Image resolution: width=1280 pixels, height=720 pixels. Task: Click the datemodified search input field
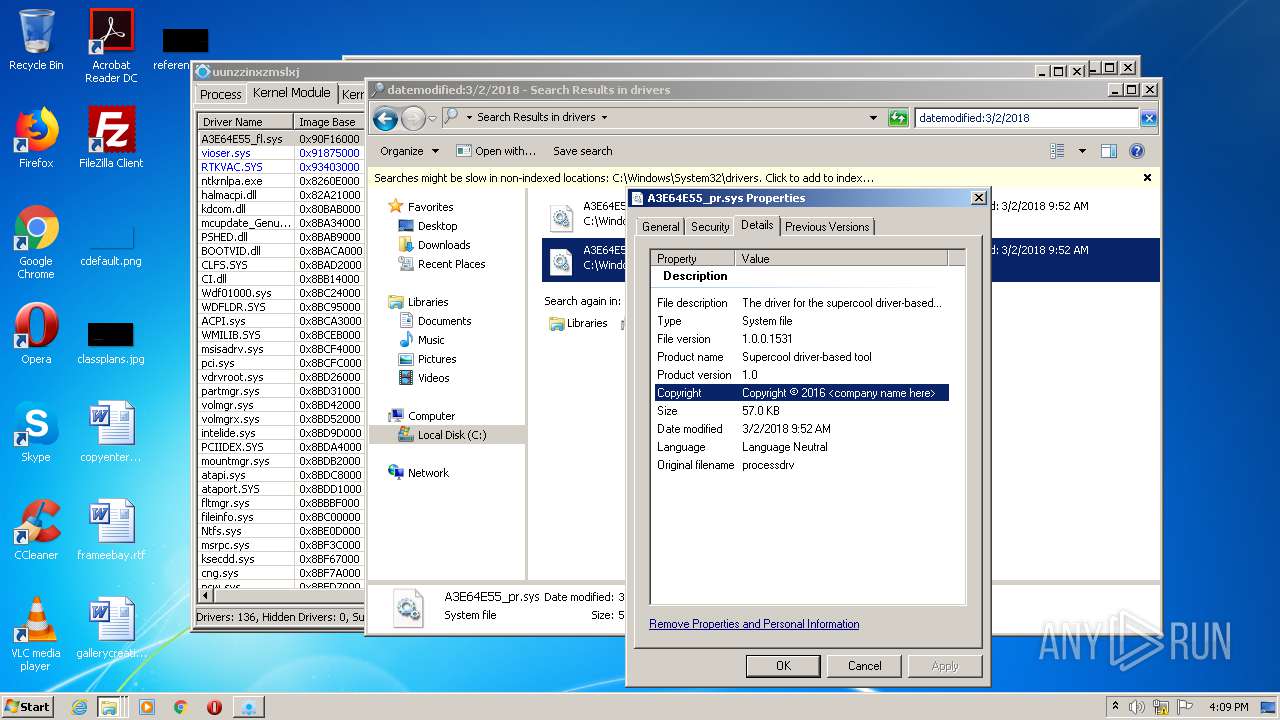[x=1027, y=118]
